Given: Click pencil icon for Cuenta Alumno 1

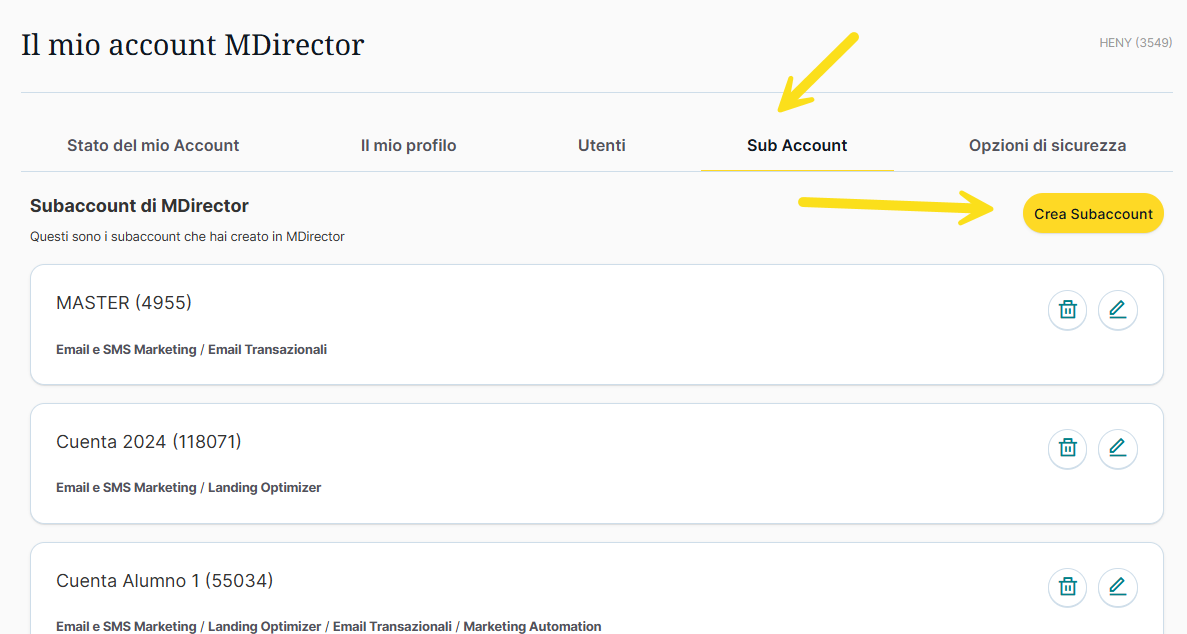Looking at the screenshot, I should point(1117,587).
